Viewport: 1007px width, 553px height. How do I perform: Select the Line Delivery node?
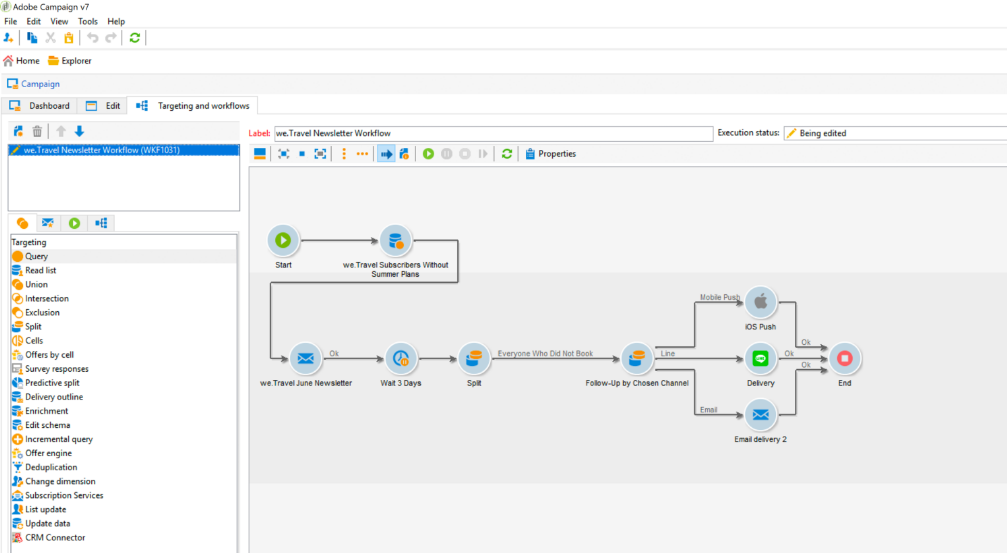[760, 358]
